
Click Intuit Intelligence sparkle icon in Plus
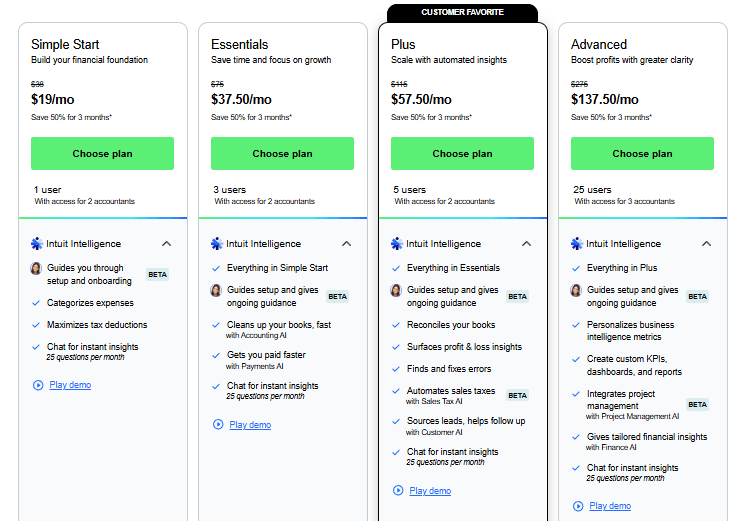coord(397,244)
